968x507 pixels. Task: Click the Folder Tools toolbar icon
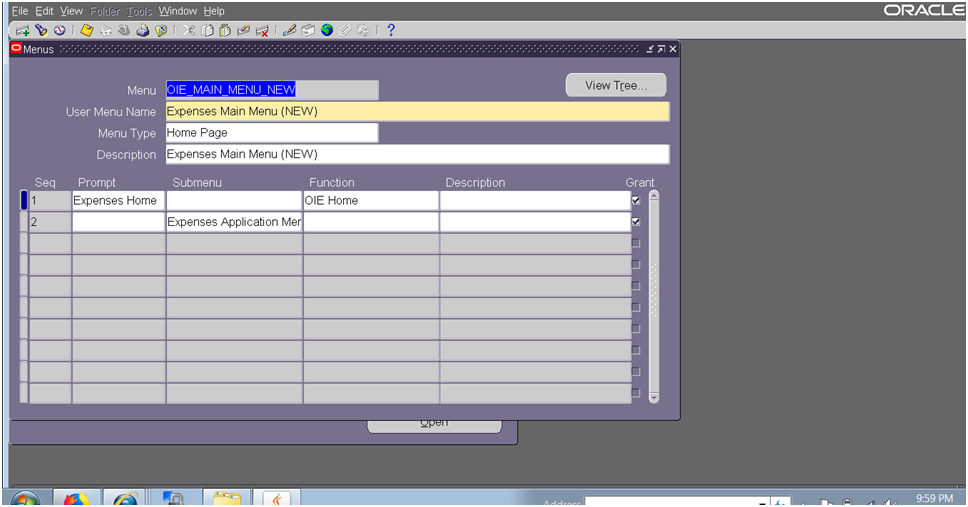pyautogui.click(x=364, y=30)
